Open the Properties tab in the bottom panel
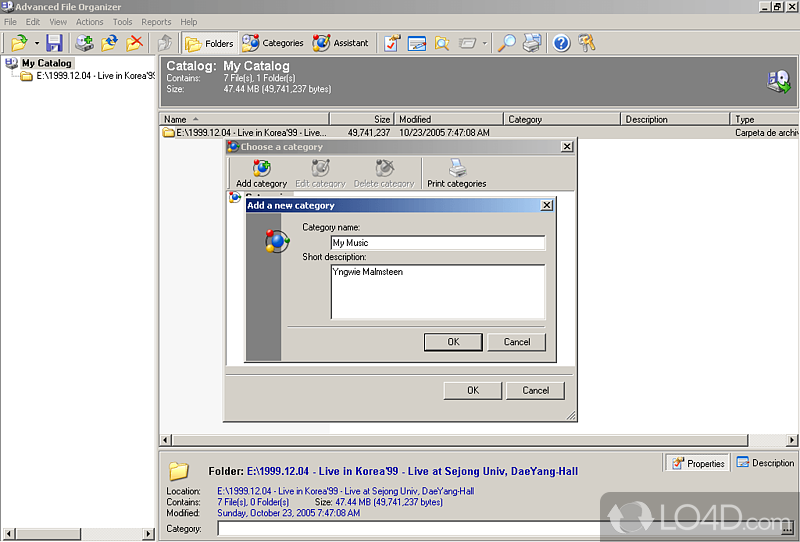The height and width of the screenshot is (542, 800). (x=698, y=463)
